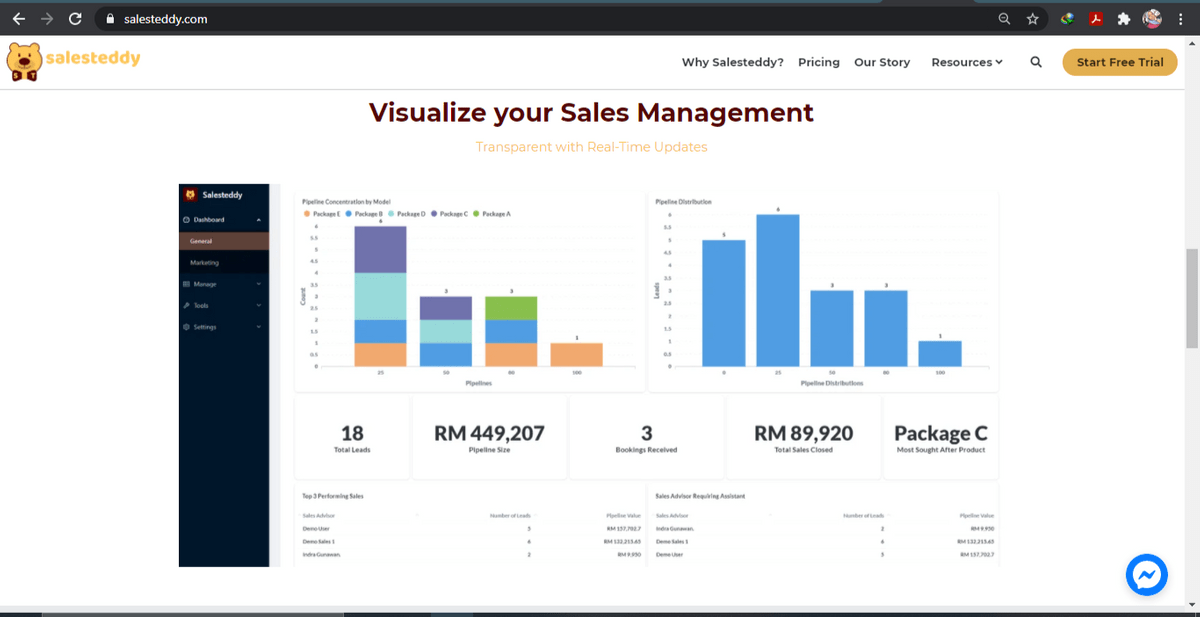Click the Start Free Trial button
Image resolution: width=1200 pixels, height=617 pixels.
coord(1120,62)
